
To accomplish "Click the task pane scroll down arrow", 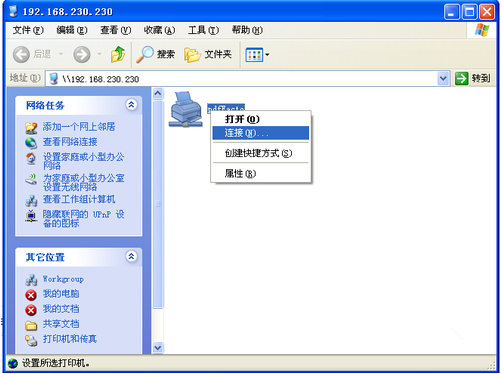I will tap(158, 348).
